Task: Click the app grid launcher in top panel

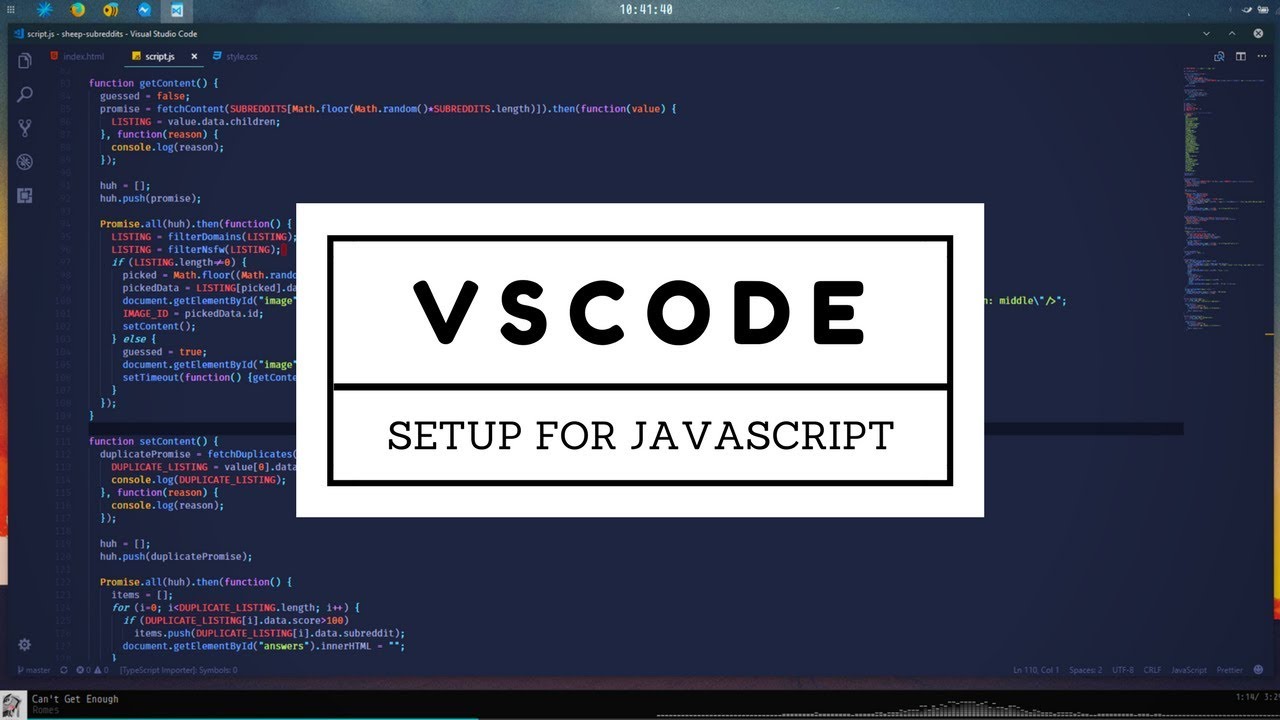Action: click(13, 10)
